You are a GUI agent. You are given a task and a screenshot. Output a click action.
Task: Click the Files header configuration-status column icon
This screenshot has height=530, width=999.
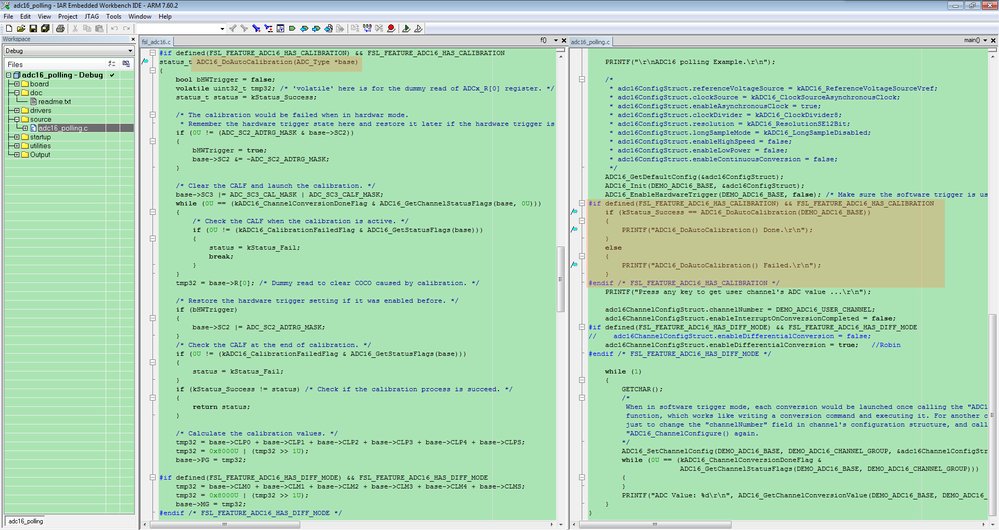click(x=111, y=64)
